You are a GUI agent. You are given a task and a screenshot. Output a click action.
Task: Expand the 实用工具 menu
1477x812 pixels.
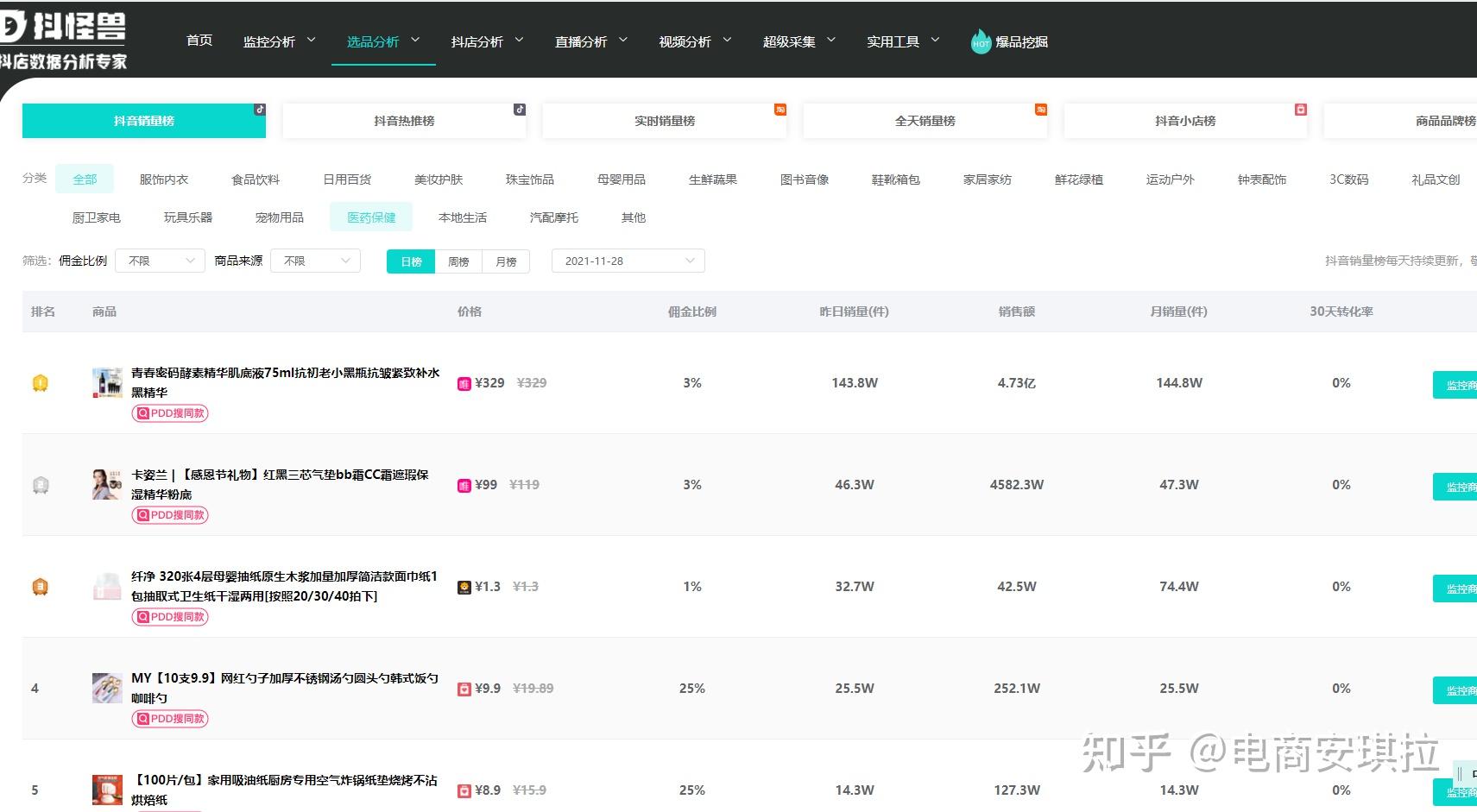coord(904,41)
